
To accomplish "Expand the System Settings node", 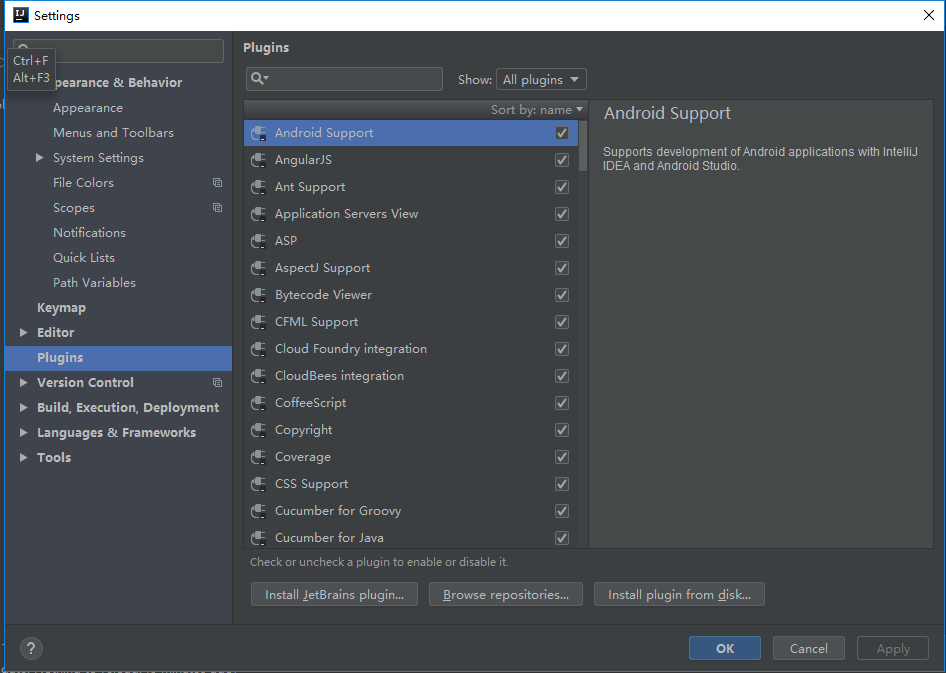I will tap(39, 158).
